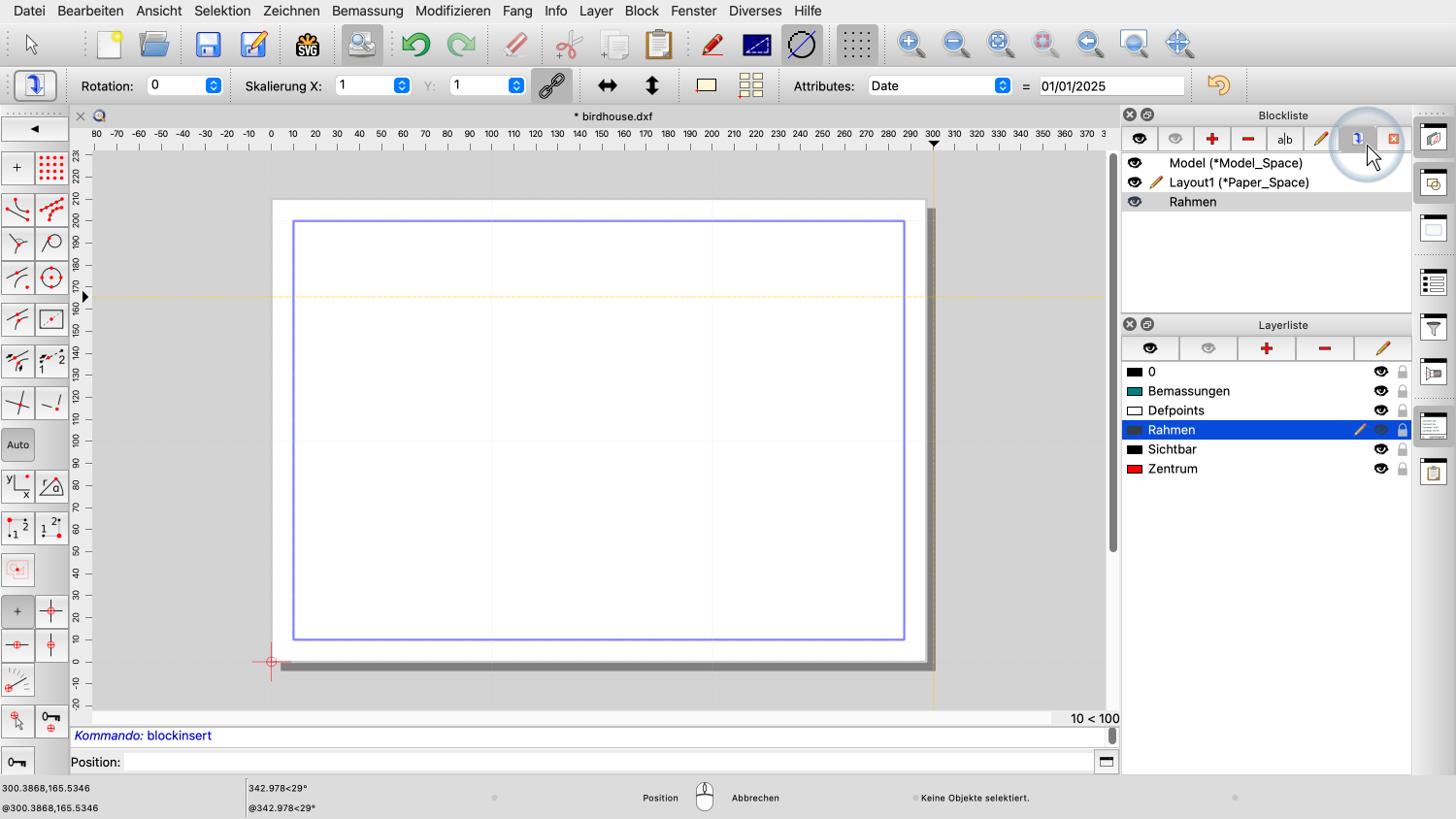
Task: Click the Undo arrow icon
Action: 415,45
